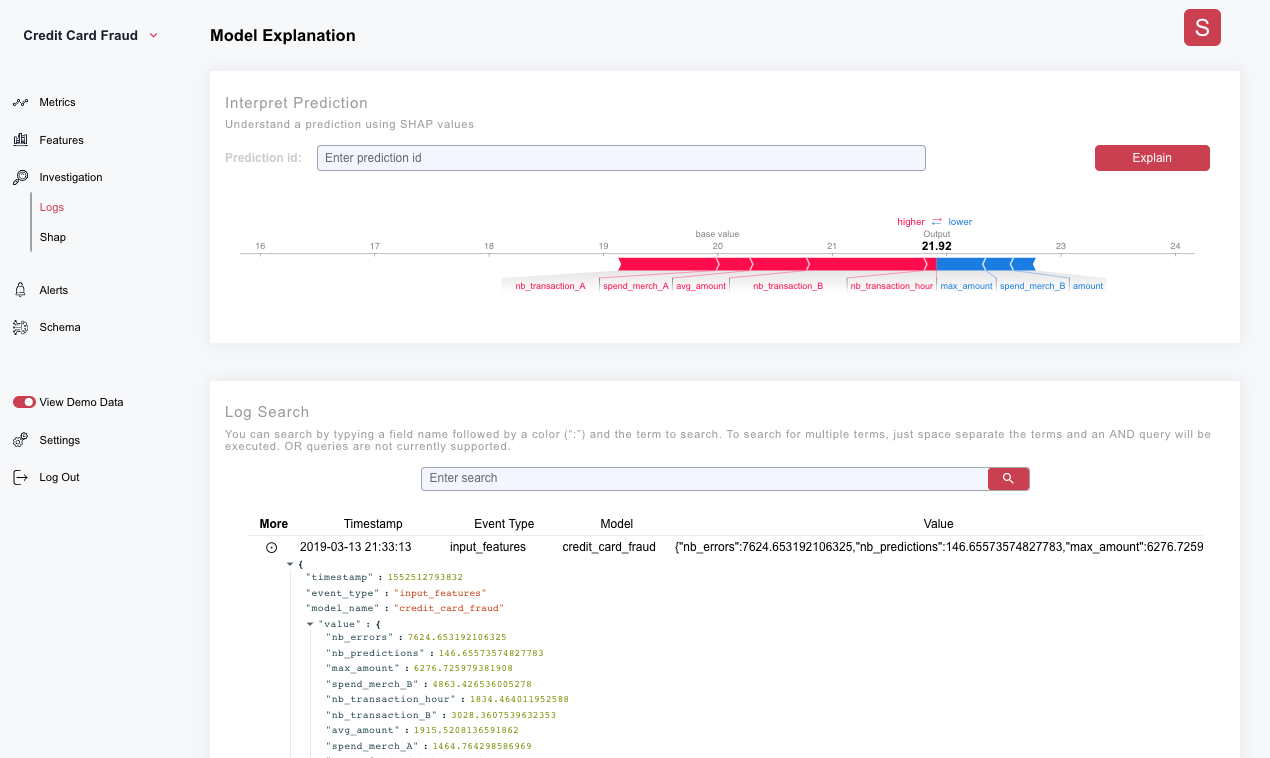The image size is (1270, 758).
Task: Click the red search magnifier button
Action: coord(1008,479)
